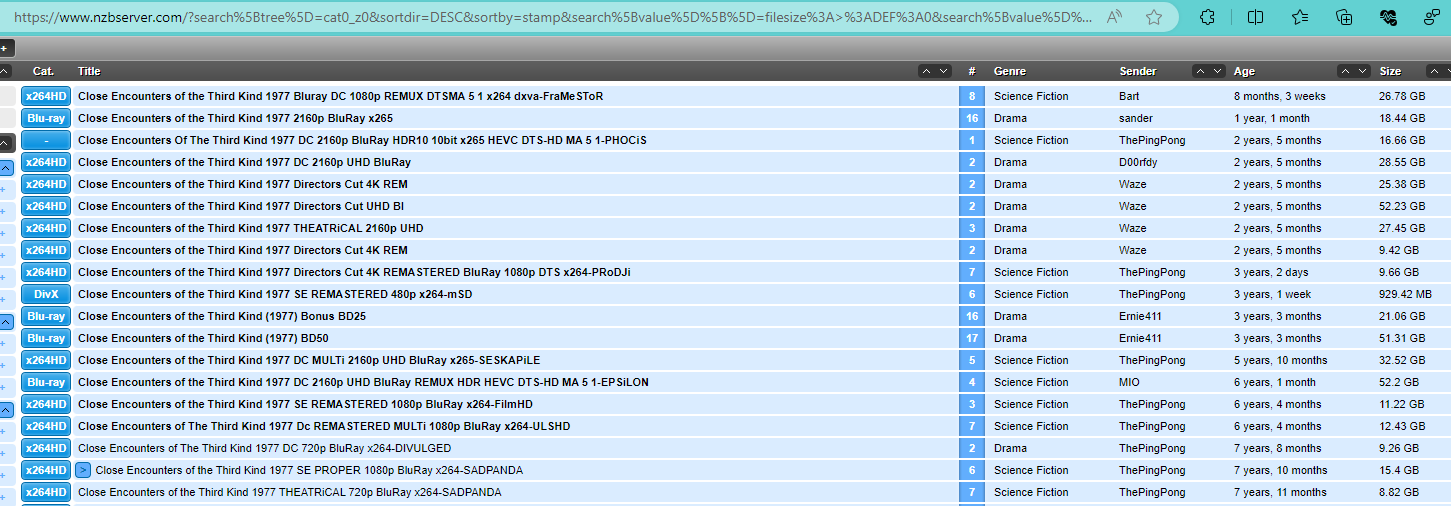Image resolution: width=1451 pixels, height=506 pixels.
Task: Click the DivX category badge
Action: click(46, 294)
